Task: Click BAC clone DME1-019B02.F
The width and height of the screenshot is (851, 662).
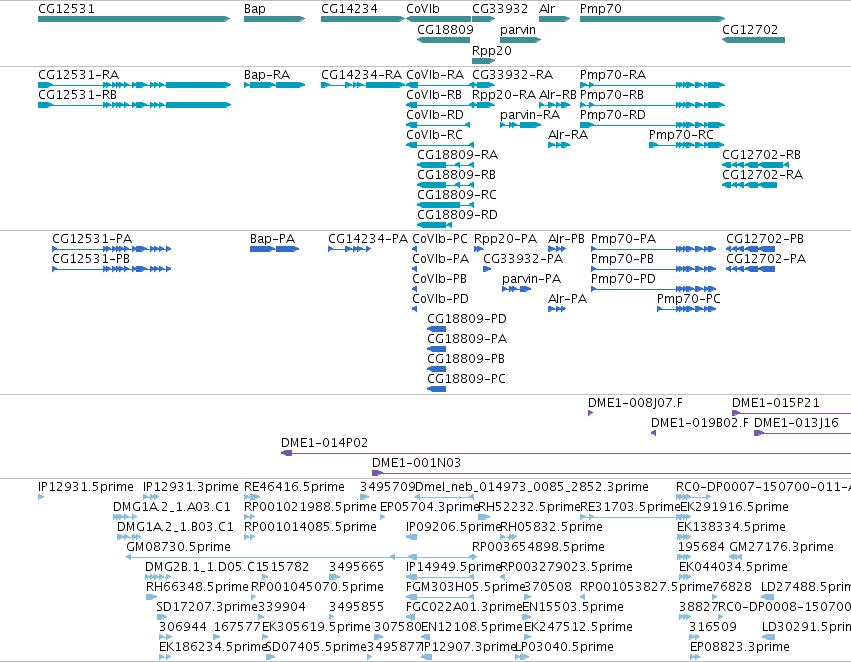Action: click(653, 433)
